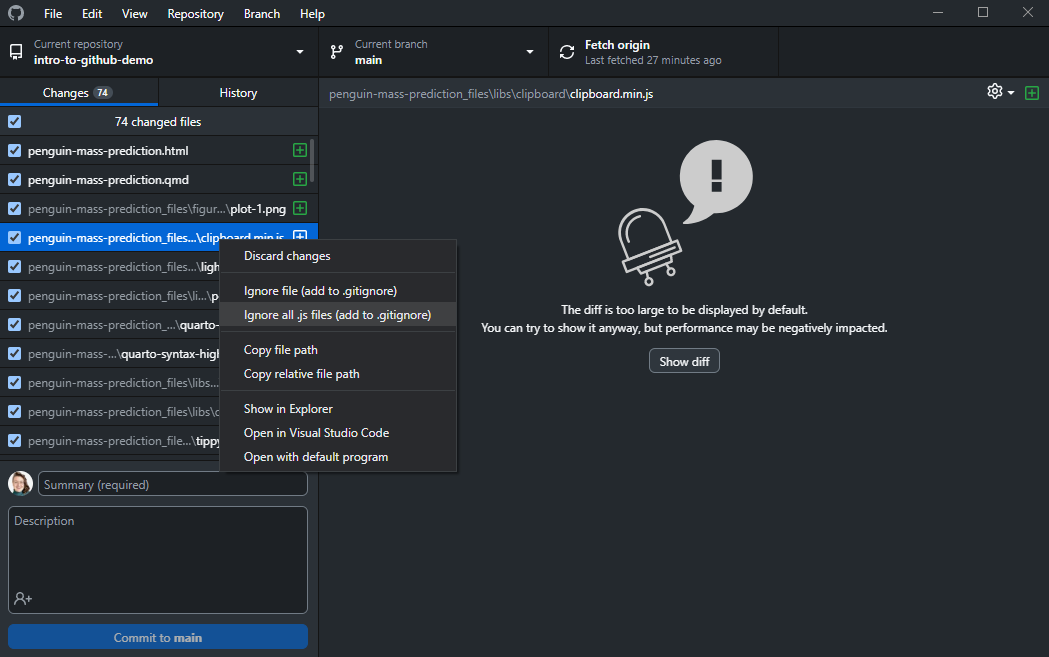Image resolution: width=1049 pixels, height=657 pixels.
Task: Choose Discard changes from context menu
Action: coord(287,256)
